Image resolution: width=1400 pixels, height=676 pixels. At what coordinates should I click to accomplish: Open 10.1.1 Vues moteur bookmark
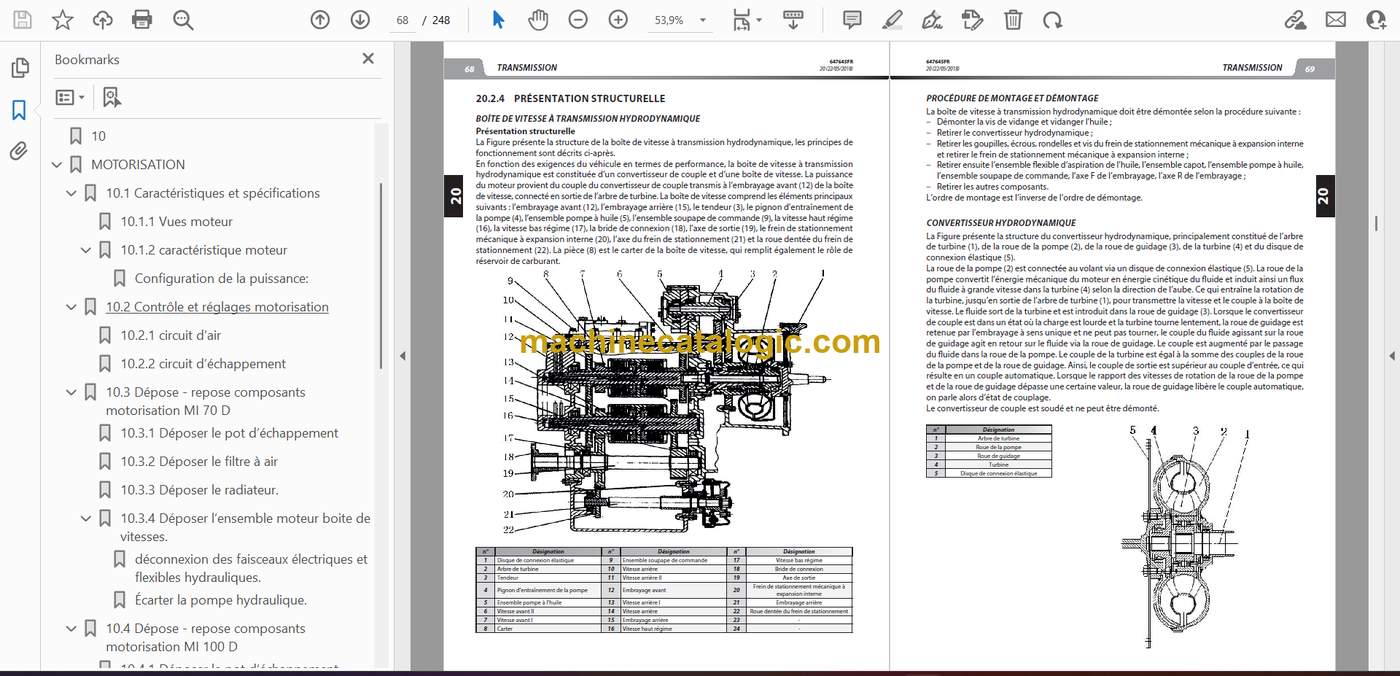tap(177, 221)
